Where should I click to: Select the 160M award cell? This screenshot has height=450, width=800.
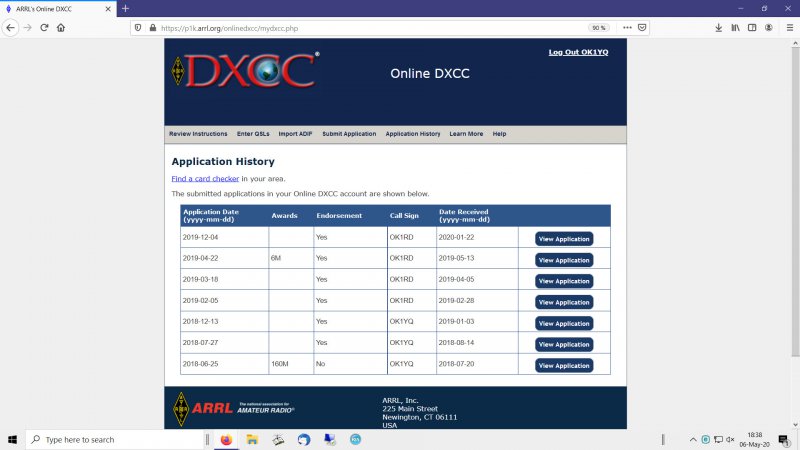291,364
